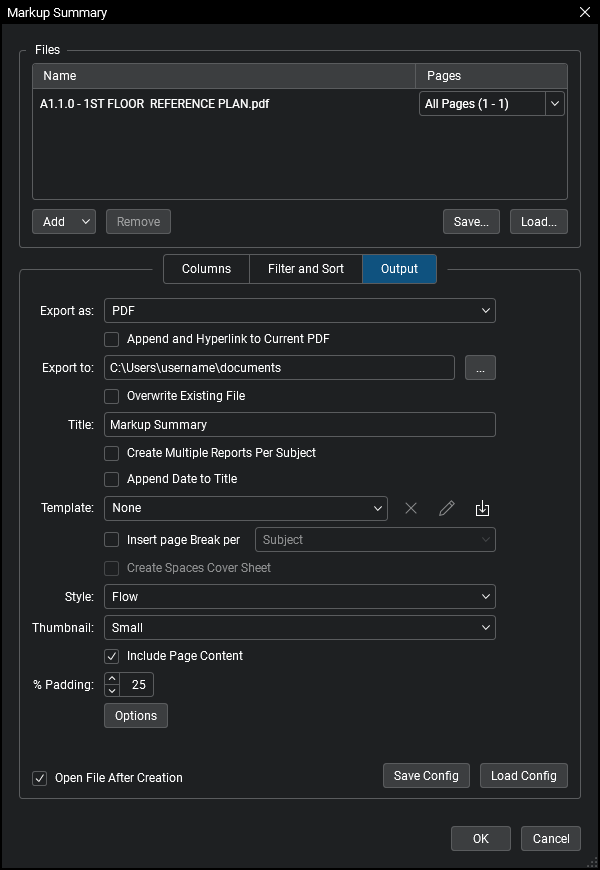Switch to the Columns tab
This screenshot has height=870, width=600.
(x=206, y=269)
